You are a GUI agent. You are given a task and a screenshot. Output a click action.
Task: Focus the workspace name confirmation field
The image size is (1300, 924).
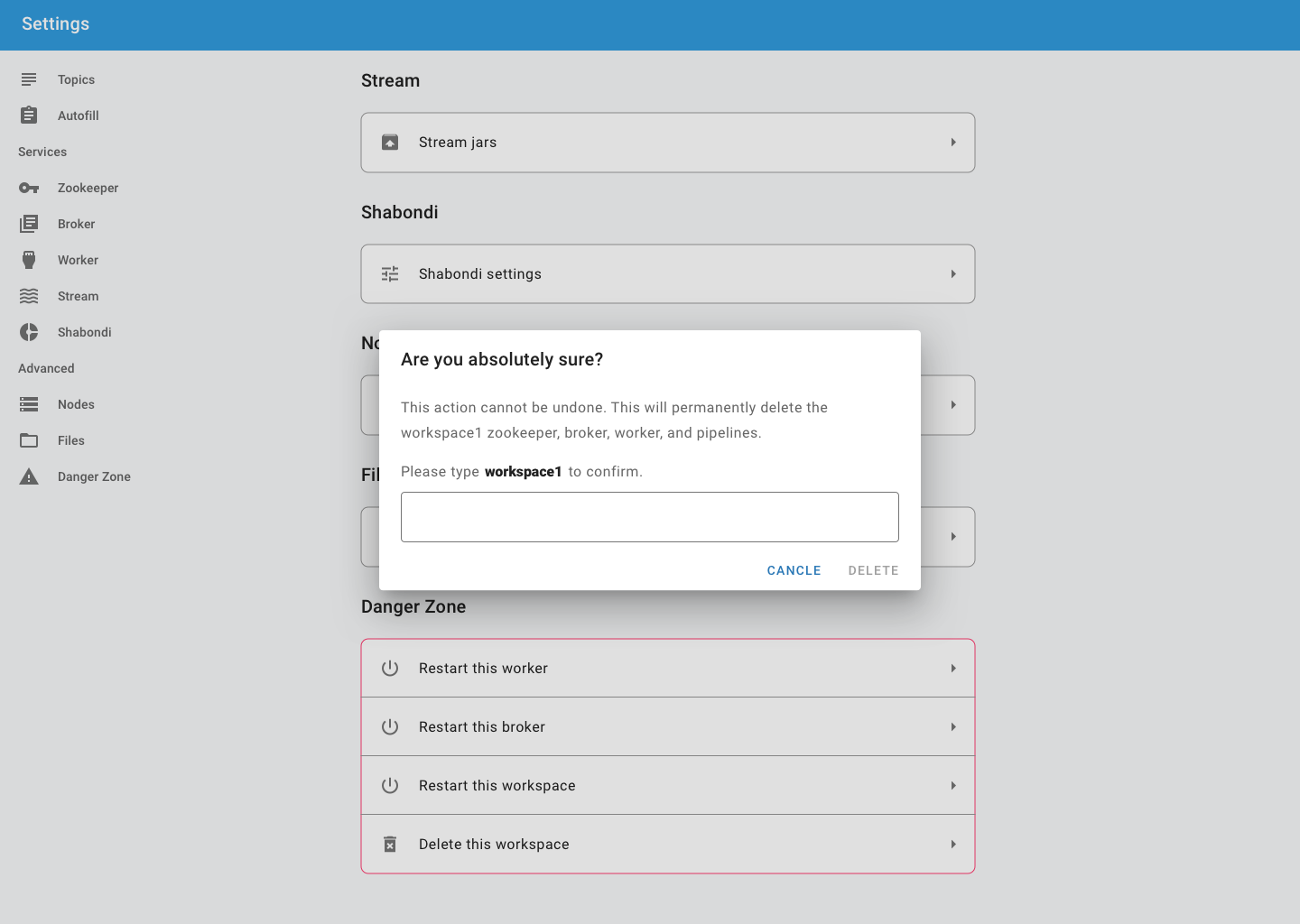[650, 517]
